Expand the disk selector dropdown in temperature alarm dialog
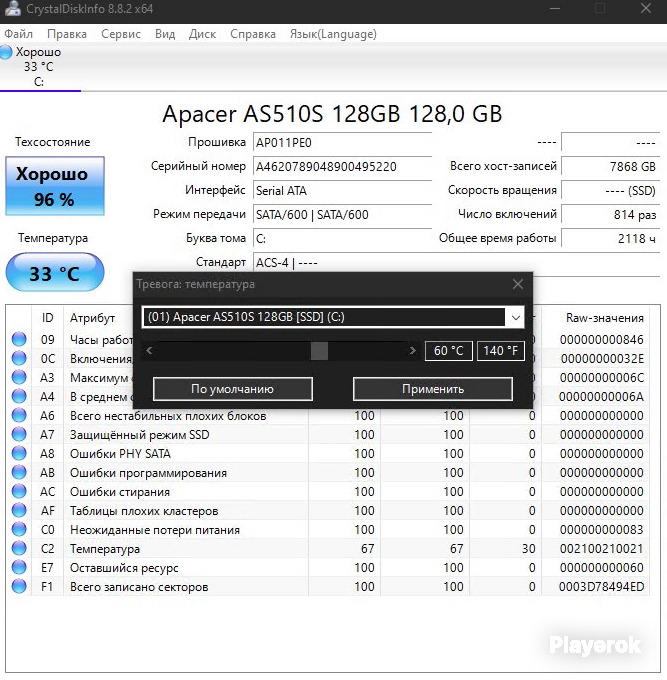The width and height of the screenshot is (667, 680). [x=515, y=317]
